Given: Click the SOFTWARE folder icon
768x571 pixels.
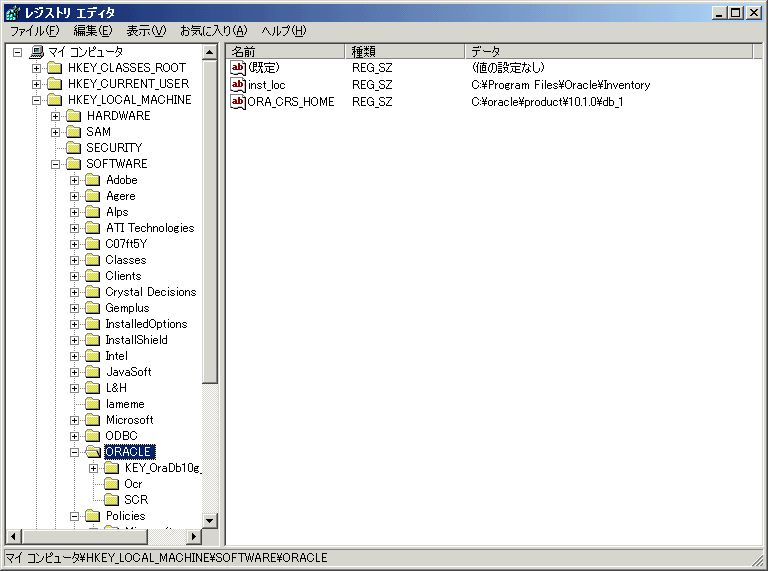Looking at the screenshot, I should [73, 164].
